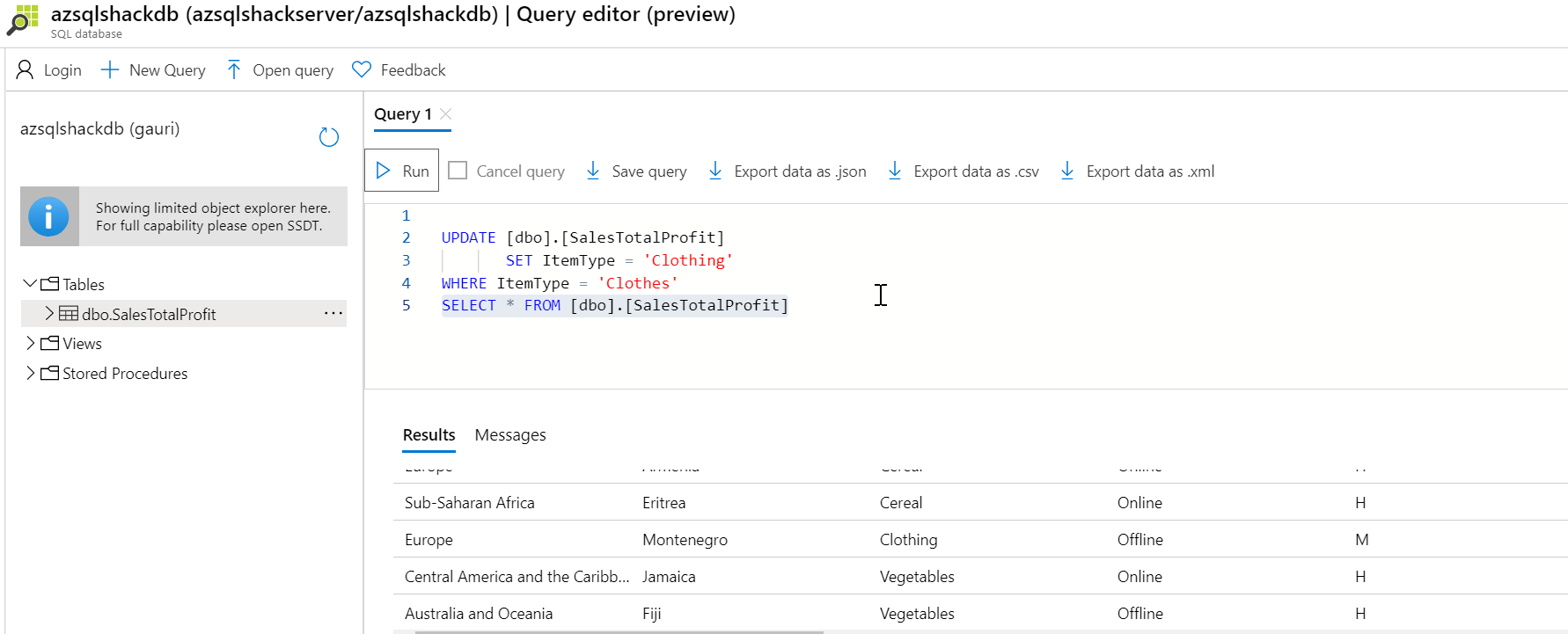
Task: Click the Feedback heart icon
Action: click(x=362, y=69)
